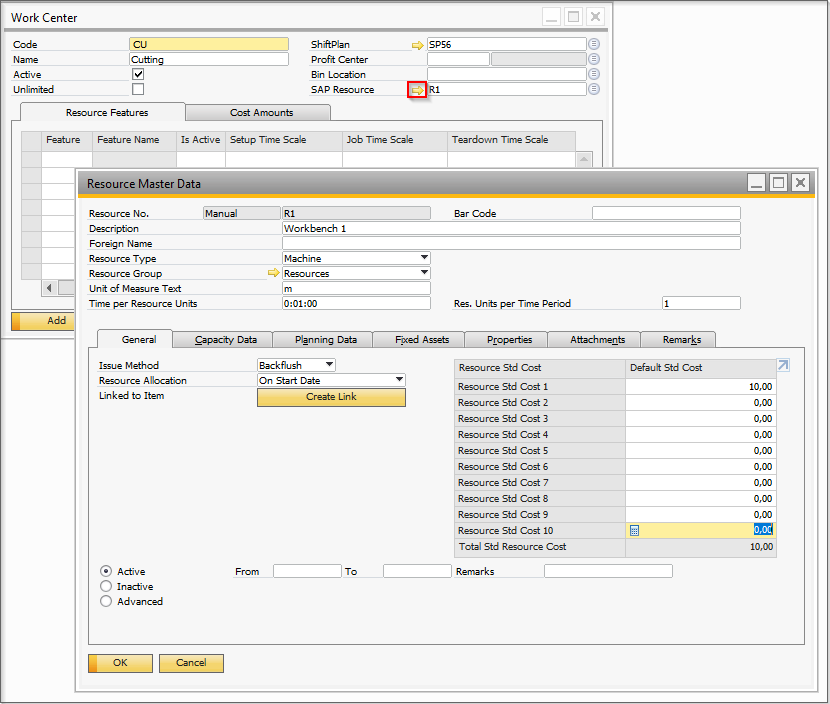
Task: Click the Resource Group link arrow
Action: pos(273,273)
